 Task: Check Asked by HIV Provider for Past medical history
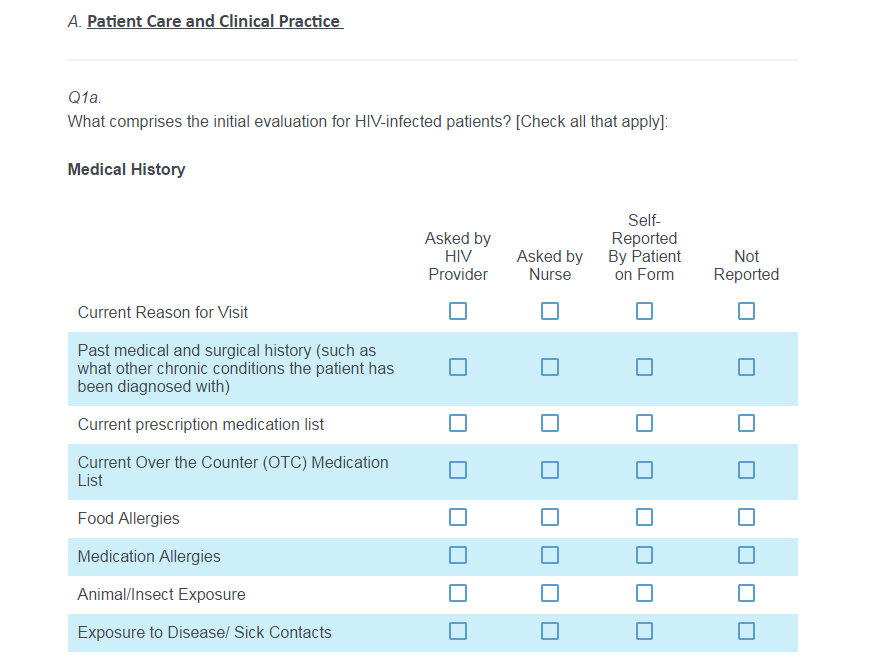click(458, 367)
